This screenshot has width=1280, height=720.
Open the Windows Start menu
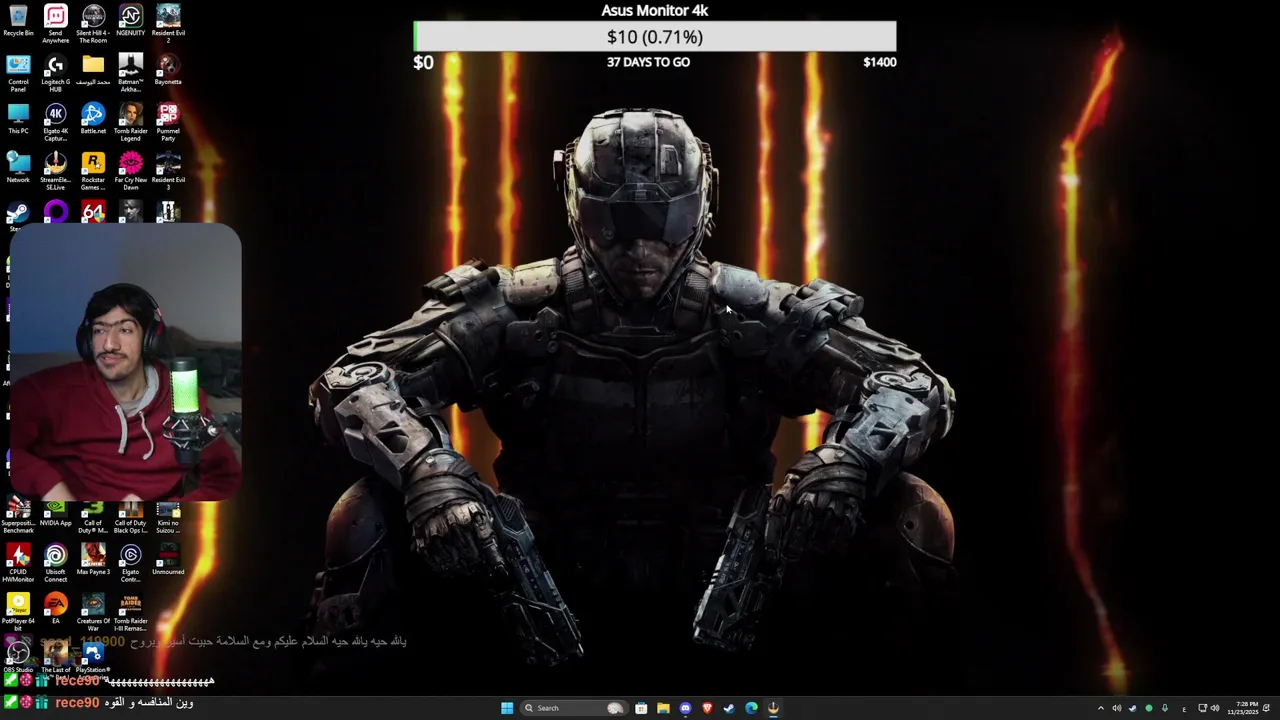coord(507,708)
